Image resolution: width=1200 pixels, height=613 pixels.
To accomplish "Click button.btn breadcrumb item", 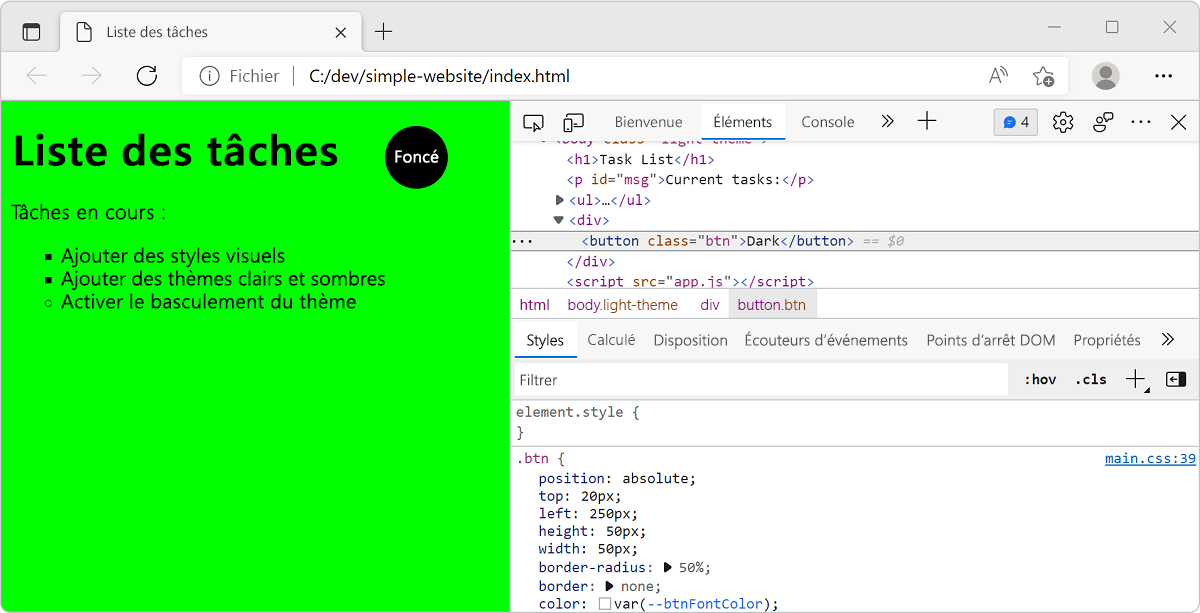I will coord(772,305).
